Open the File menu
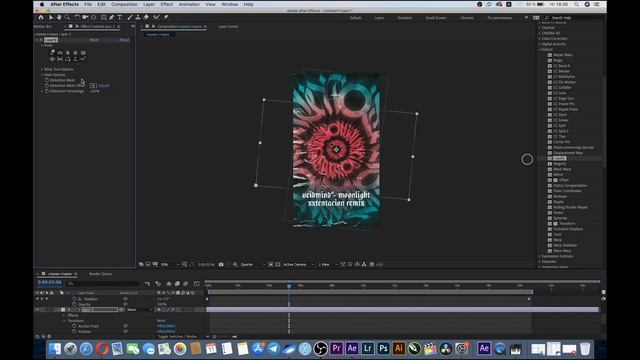 click(88, 4)
